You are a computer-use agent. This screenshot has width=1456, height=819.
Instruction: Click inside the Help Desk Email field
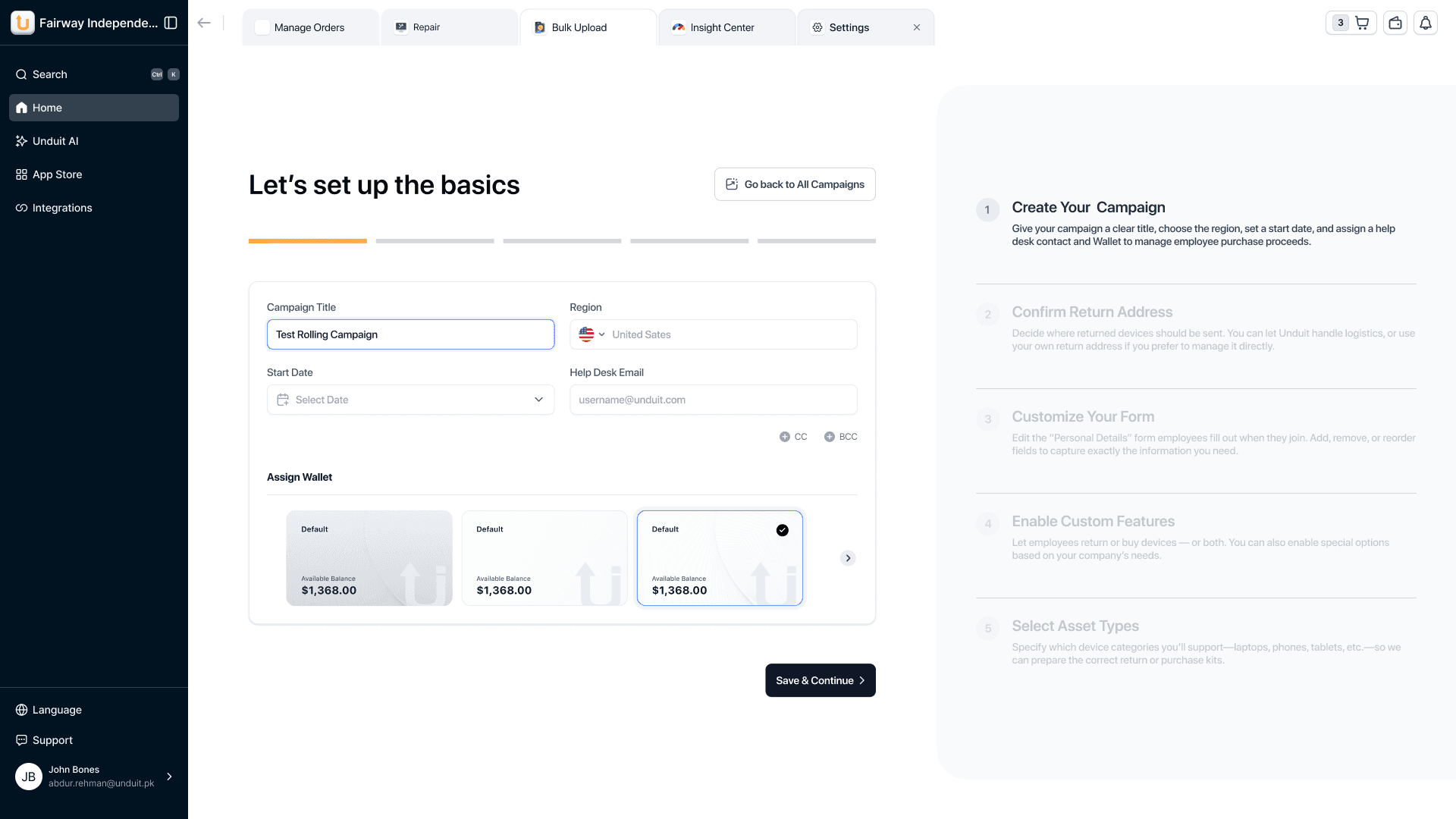713,400
